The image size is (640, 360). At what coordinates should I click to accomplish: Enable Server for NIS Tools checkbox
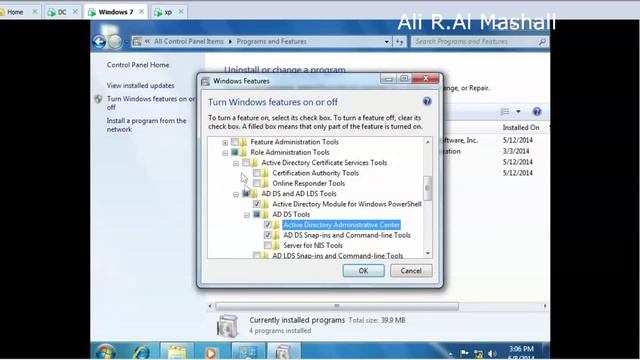point(268,245)
